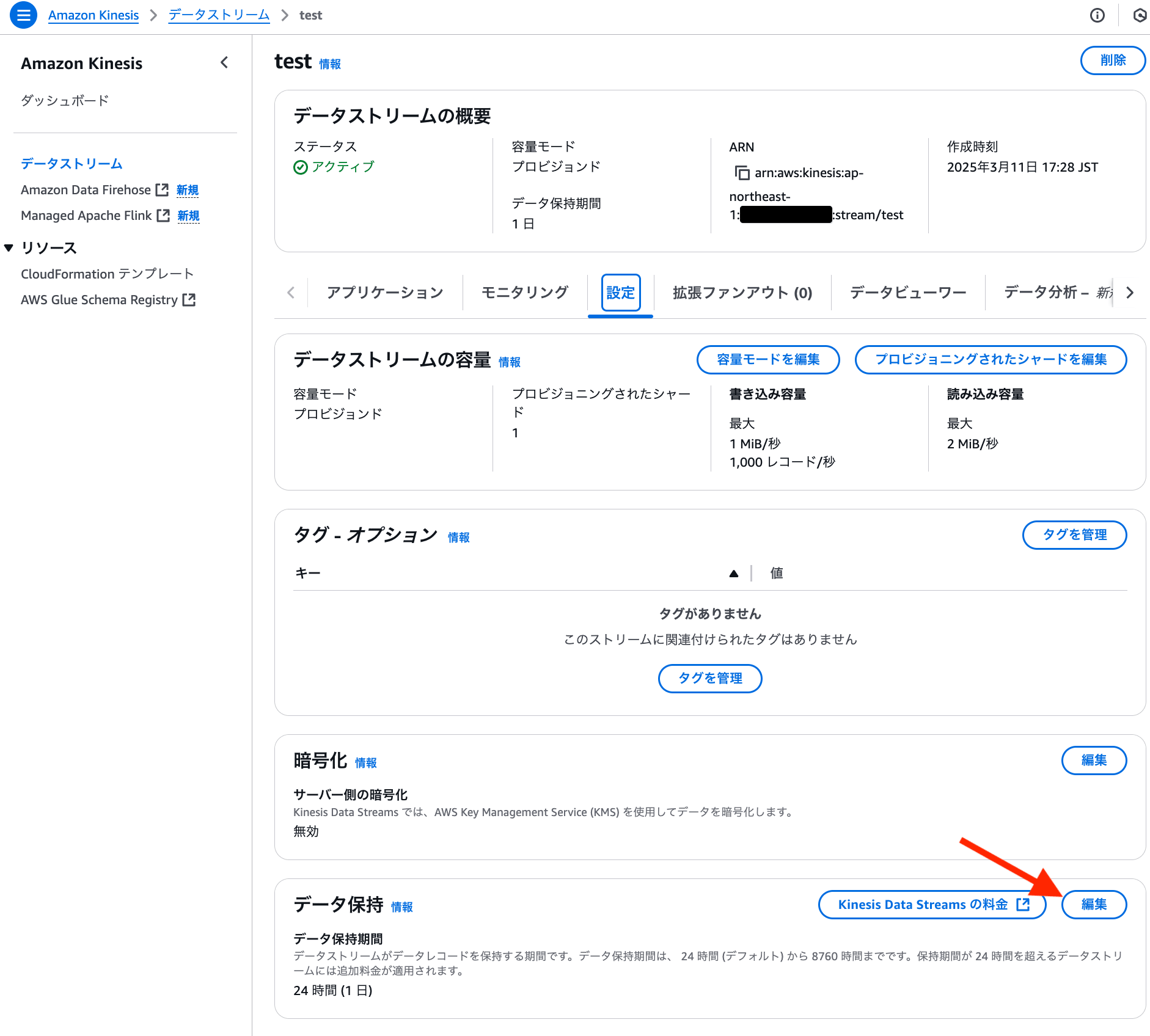
Task: Click 編集 in the 暗号化 section
Action: [1094, 761]
